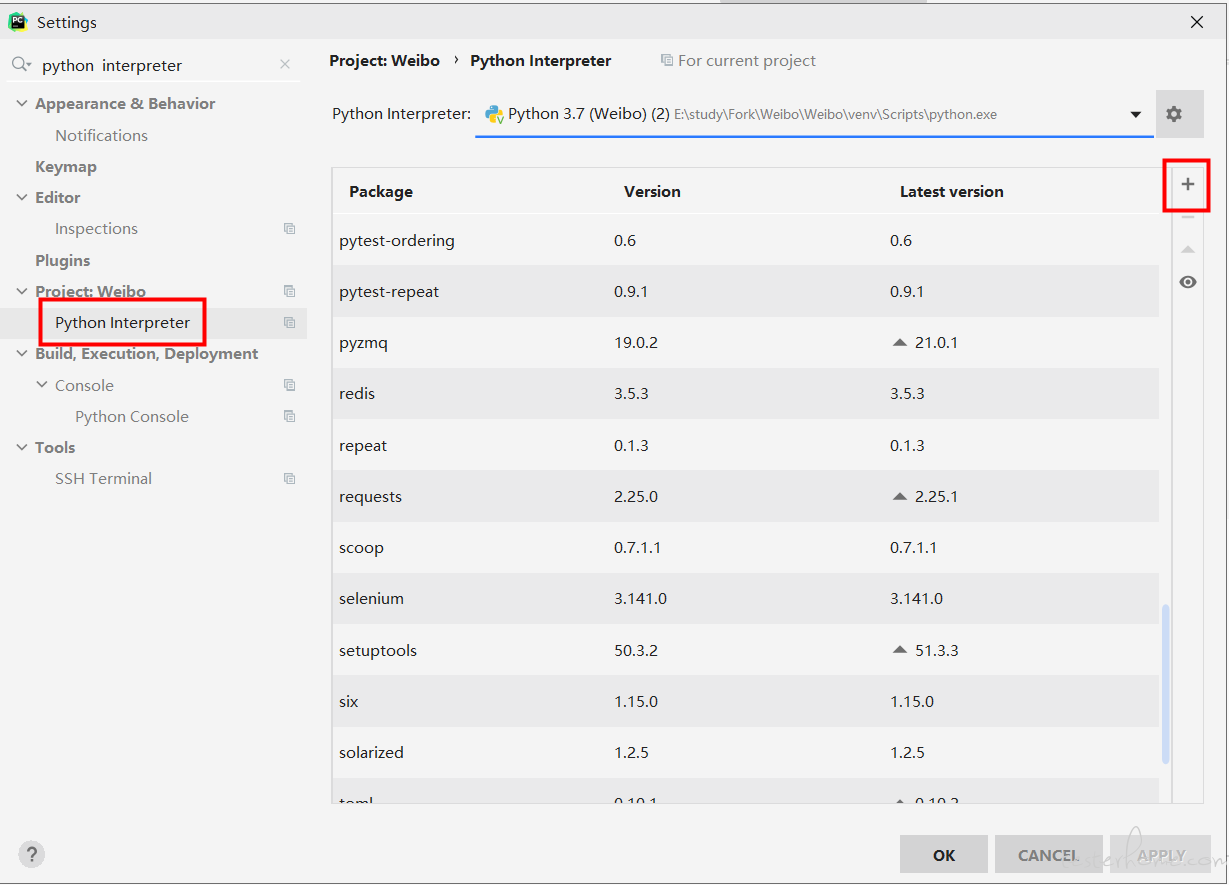This screenshot has width=1229, height=885.
Task: Click the package list vertical scrollbar thumb
Action: point(1165,684)
